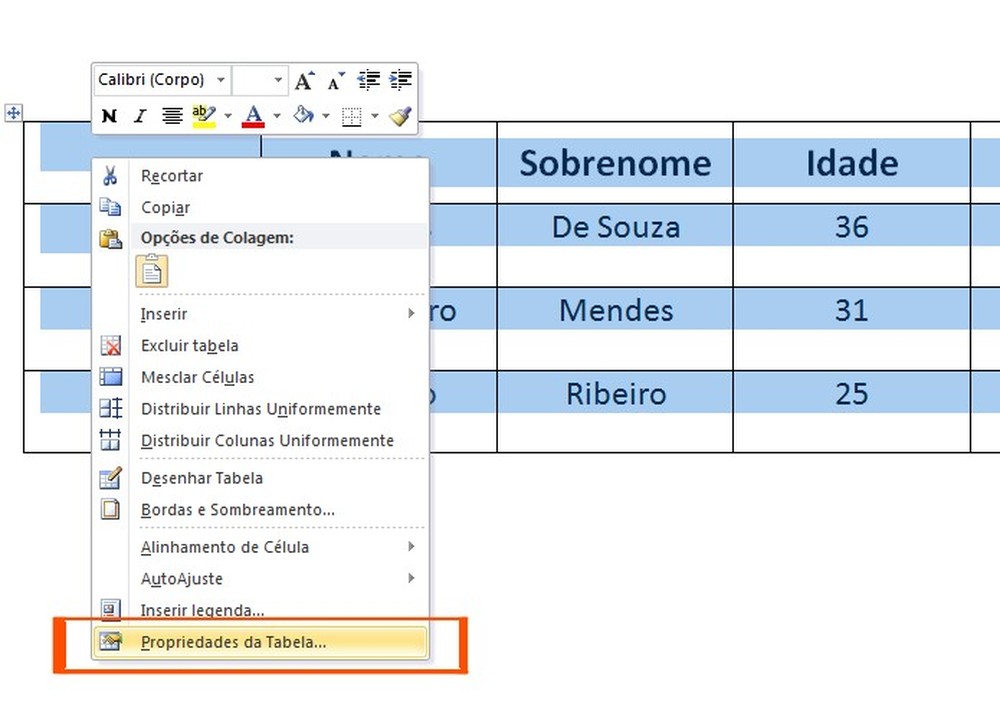Click the Ribeiro cell
Viewport: 1000px width, 711px height.
tap(615, 411)
